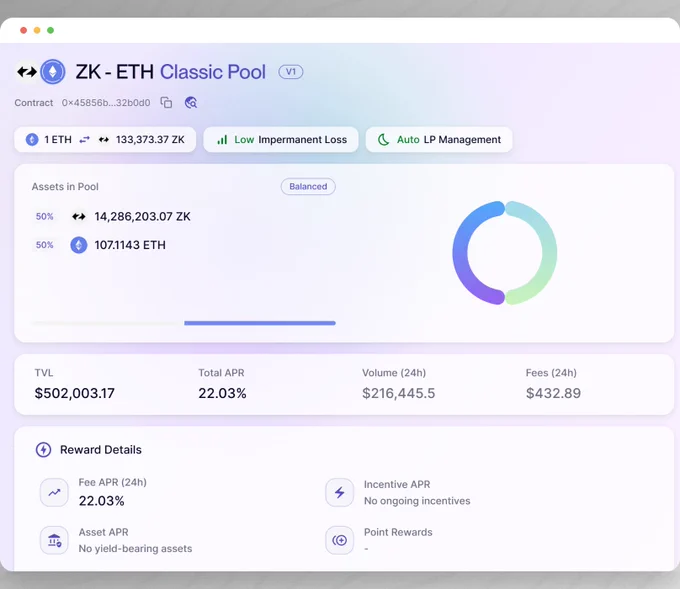Select Fees (24h) value $432.89
This screenshot has width=680, height=589.
tap(553, 393)
